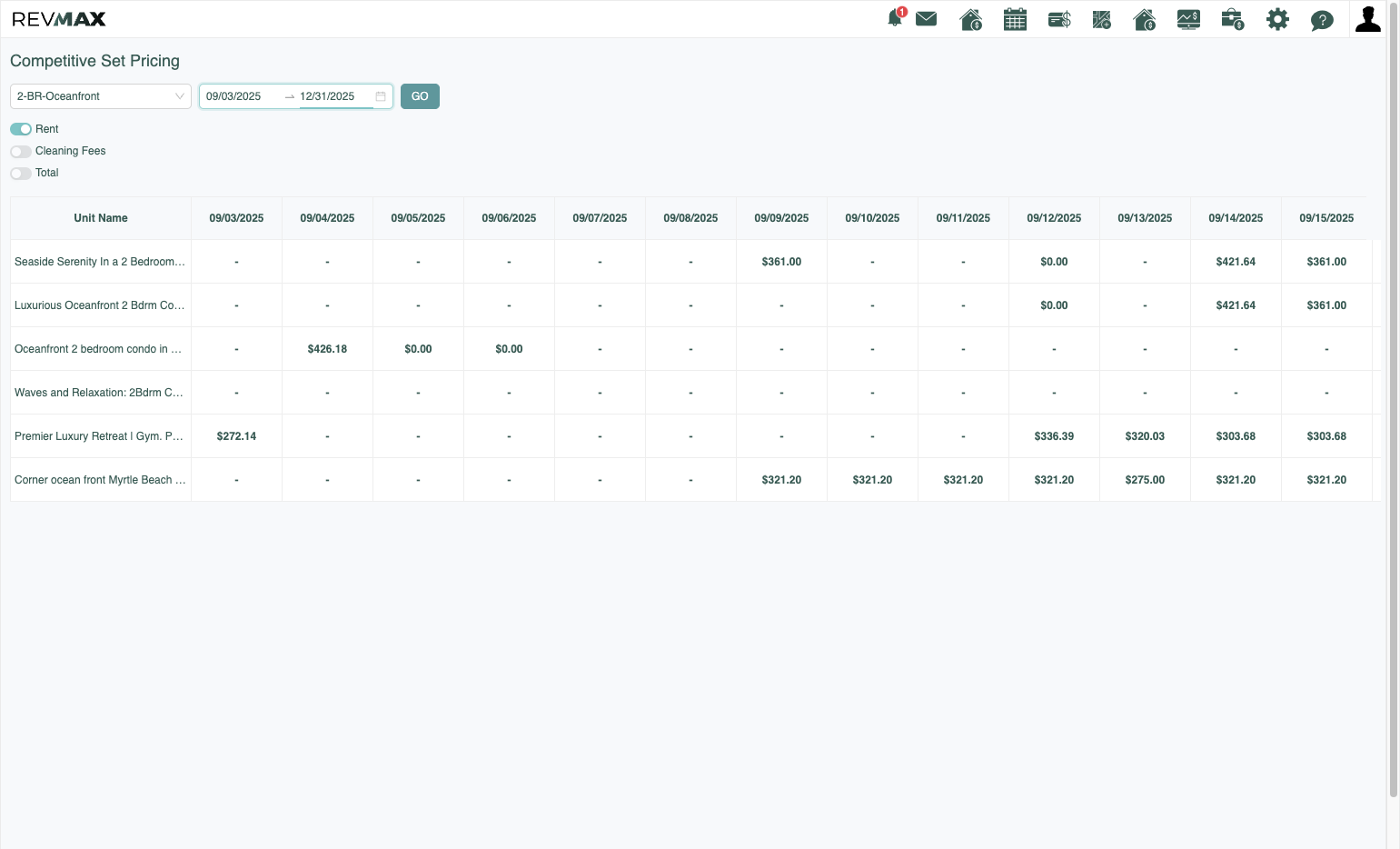Screen dimensions: 1400x849
Task: Click the $272.14 price cell
Action: coord(236,436)
